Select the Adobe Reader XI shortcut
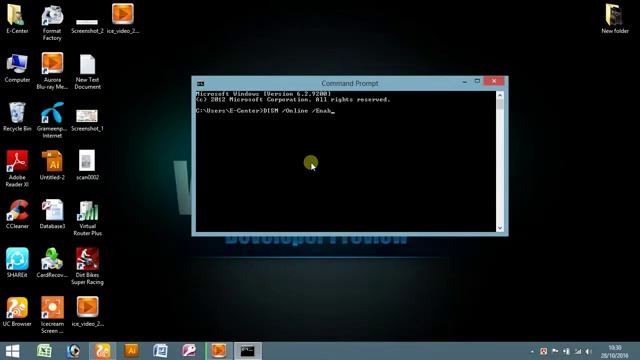Image resolution: width=640 pixels, height=360 pixels. [x=17, y=169]
